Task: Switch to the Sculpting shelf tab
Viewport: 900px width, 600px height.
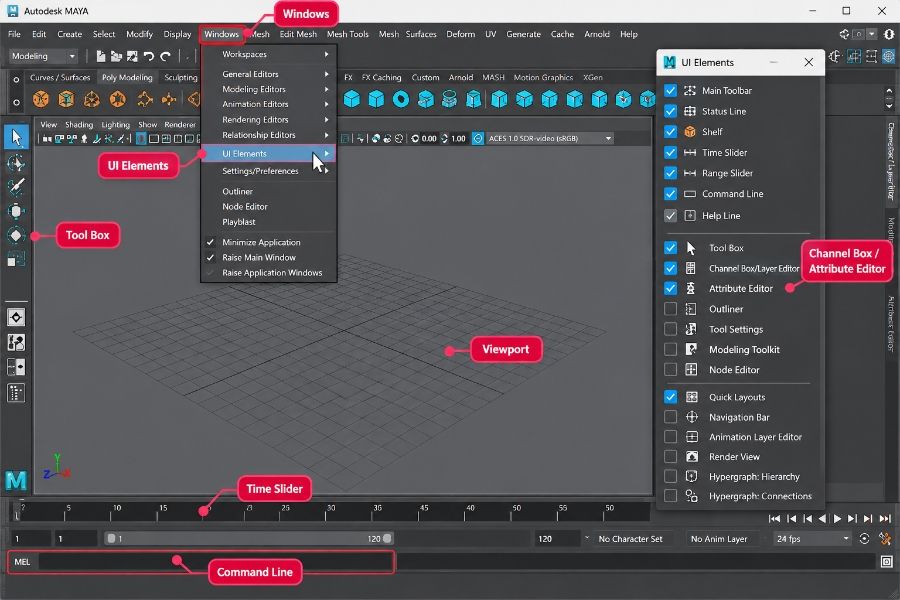Action: click(180, 78)
